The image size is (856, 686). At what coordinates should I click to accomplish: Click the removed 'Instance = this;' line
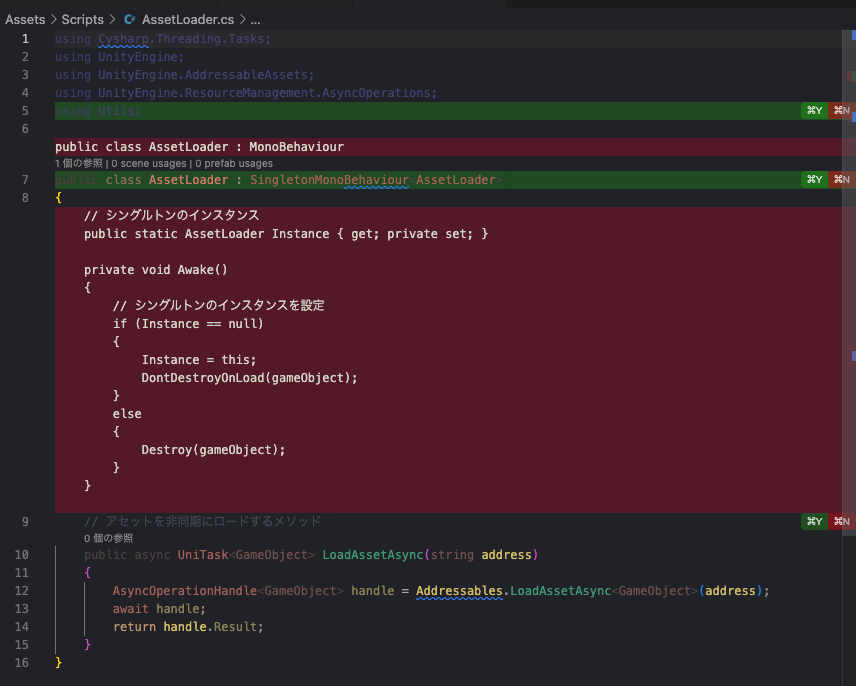199,360
